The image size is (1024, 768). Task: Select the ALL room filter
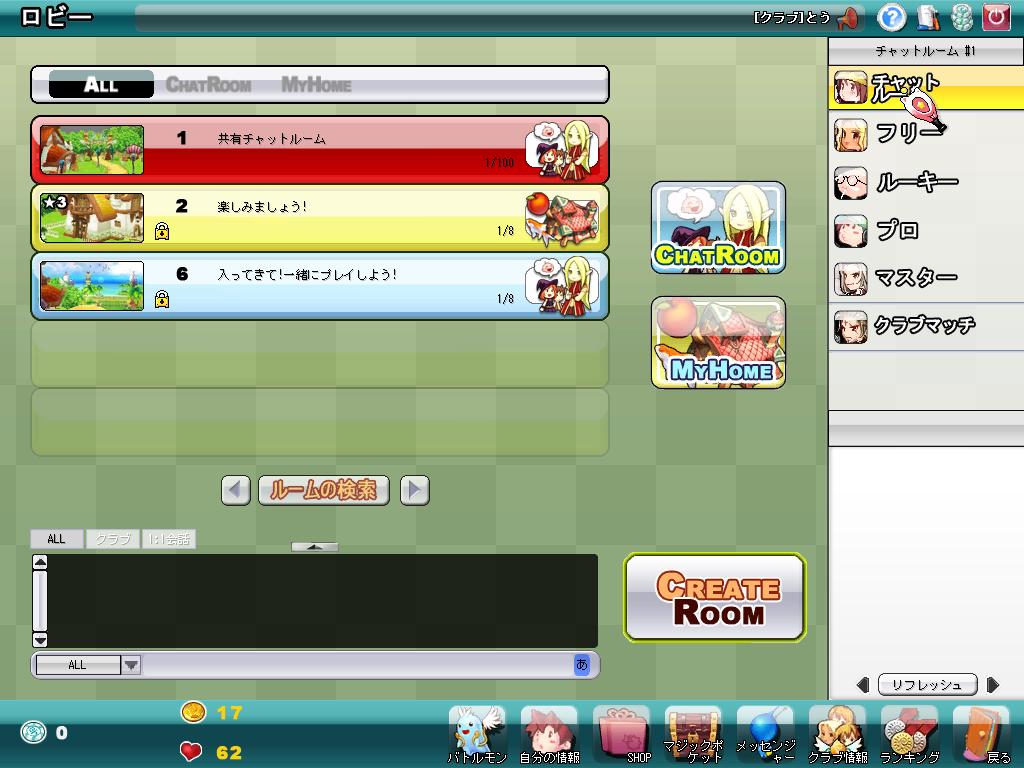click(x=101, y=85)
